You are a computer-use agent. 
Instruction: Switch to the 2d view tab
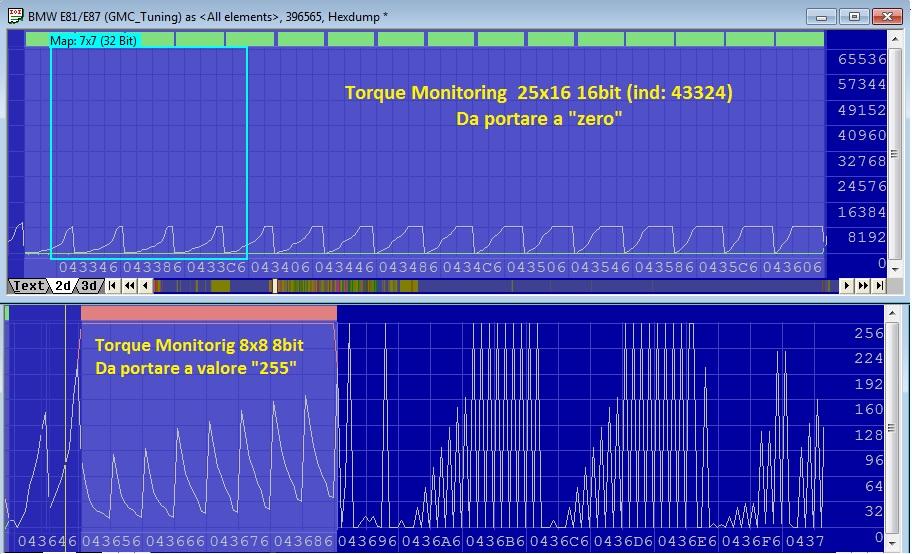click(x=63, y=286)
